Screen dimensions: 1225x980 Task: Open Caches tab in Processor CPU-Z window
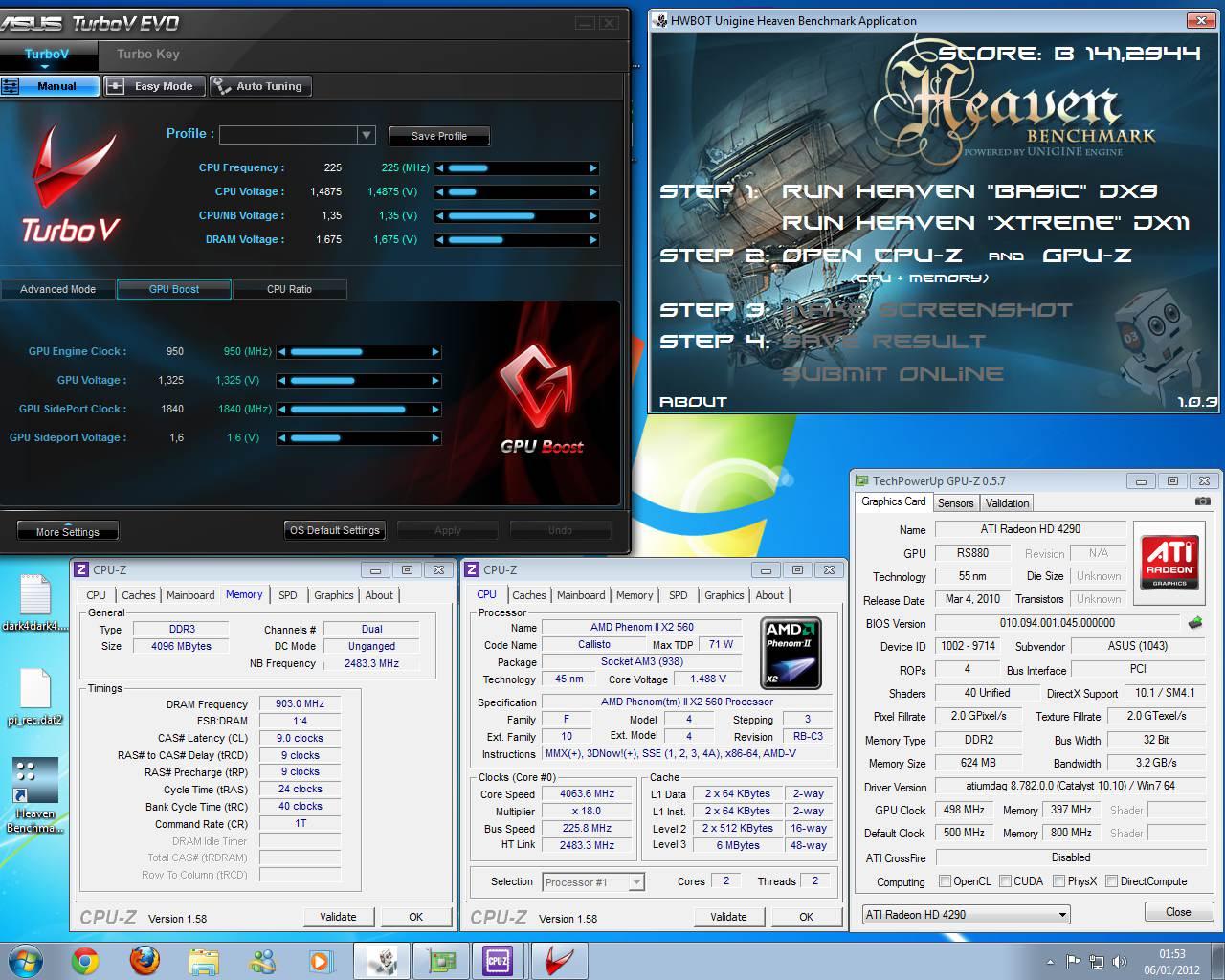click(528, 595)
